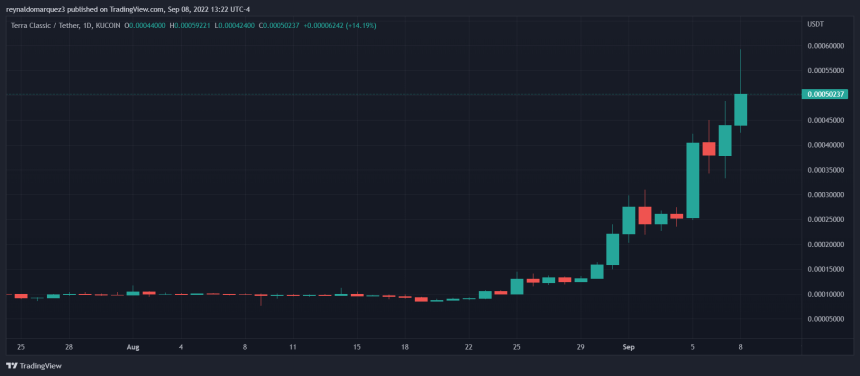Click the 29 date label on time axis

click(581, 347)
